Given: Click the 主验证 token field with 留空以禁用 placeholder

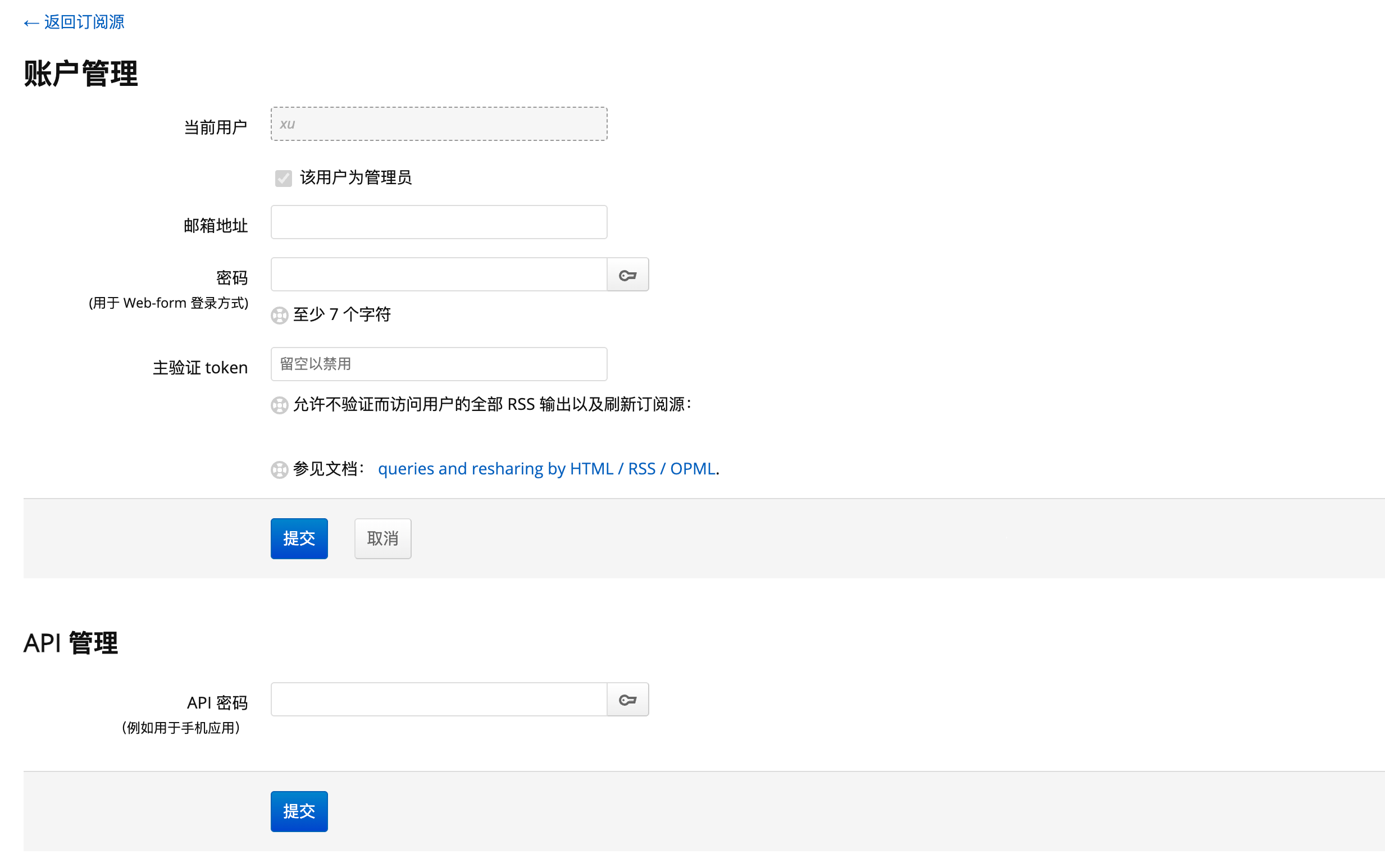Looking at the screenshot, I should [438, 364].
